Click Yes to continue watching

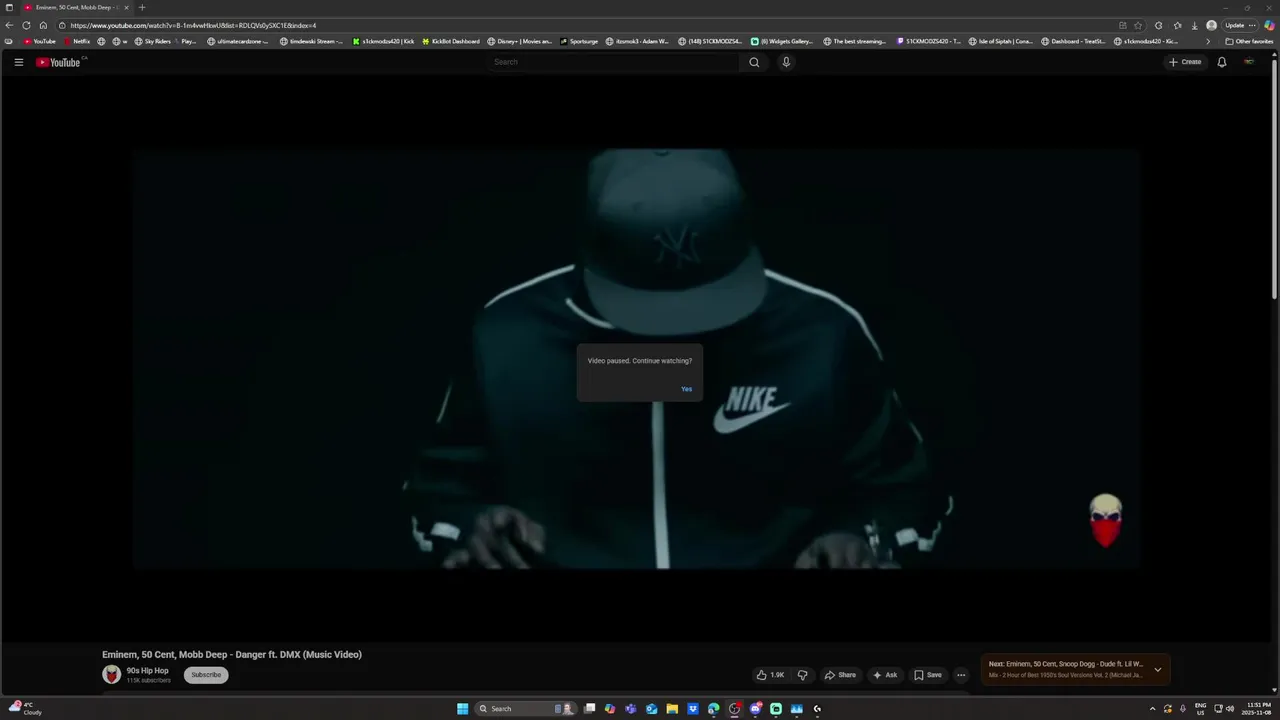point(686,389)
